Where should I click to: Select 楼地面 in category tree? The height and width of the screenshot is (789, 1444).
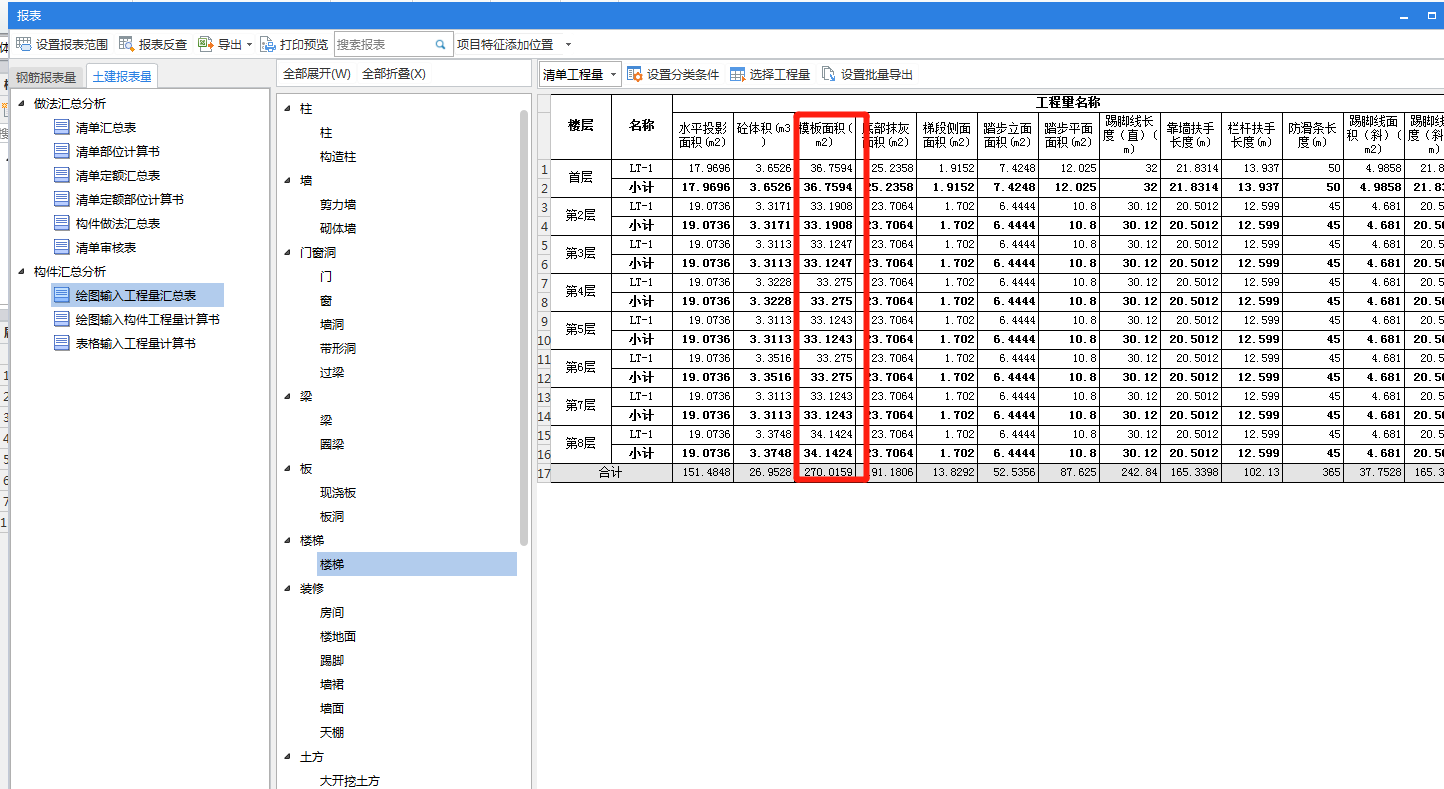(x=338, y=637)
